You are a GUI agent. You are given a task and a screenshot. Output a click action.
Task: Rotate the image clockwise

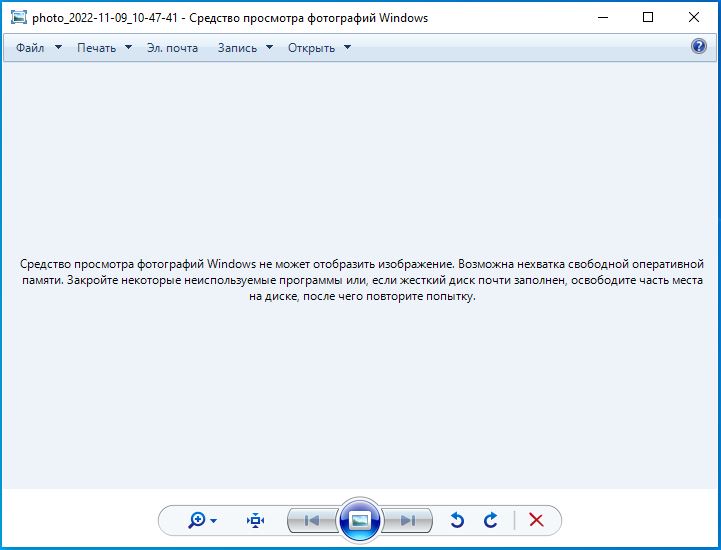[491, 521]
